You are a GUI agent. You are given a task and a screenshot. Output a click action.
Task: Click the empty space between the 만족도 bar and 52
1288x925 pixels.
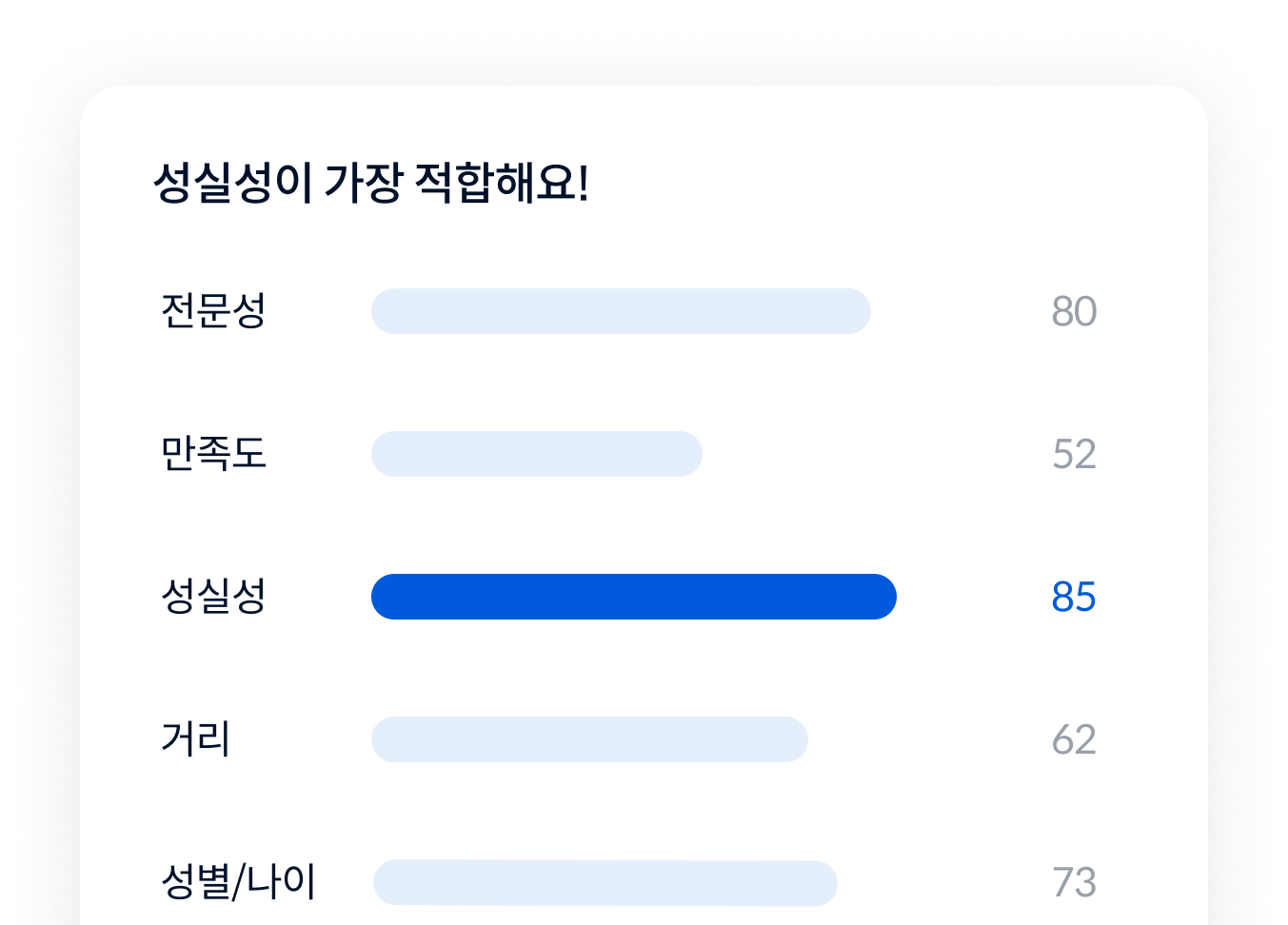[876, 454]
